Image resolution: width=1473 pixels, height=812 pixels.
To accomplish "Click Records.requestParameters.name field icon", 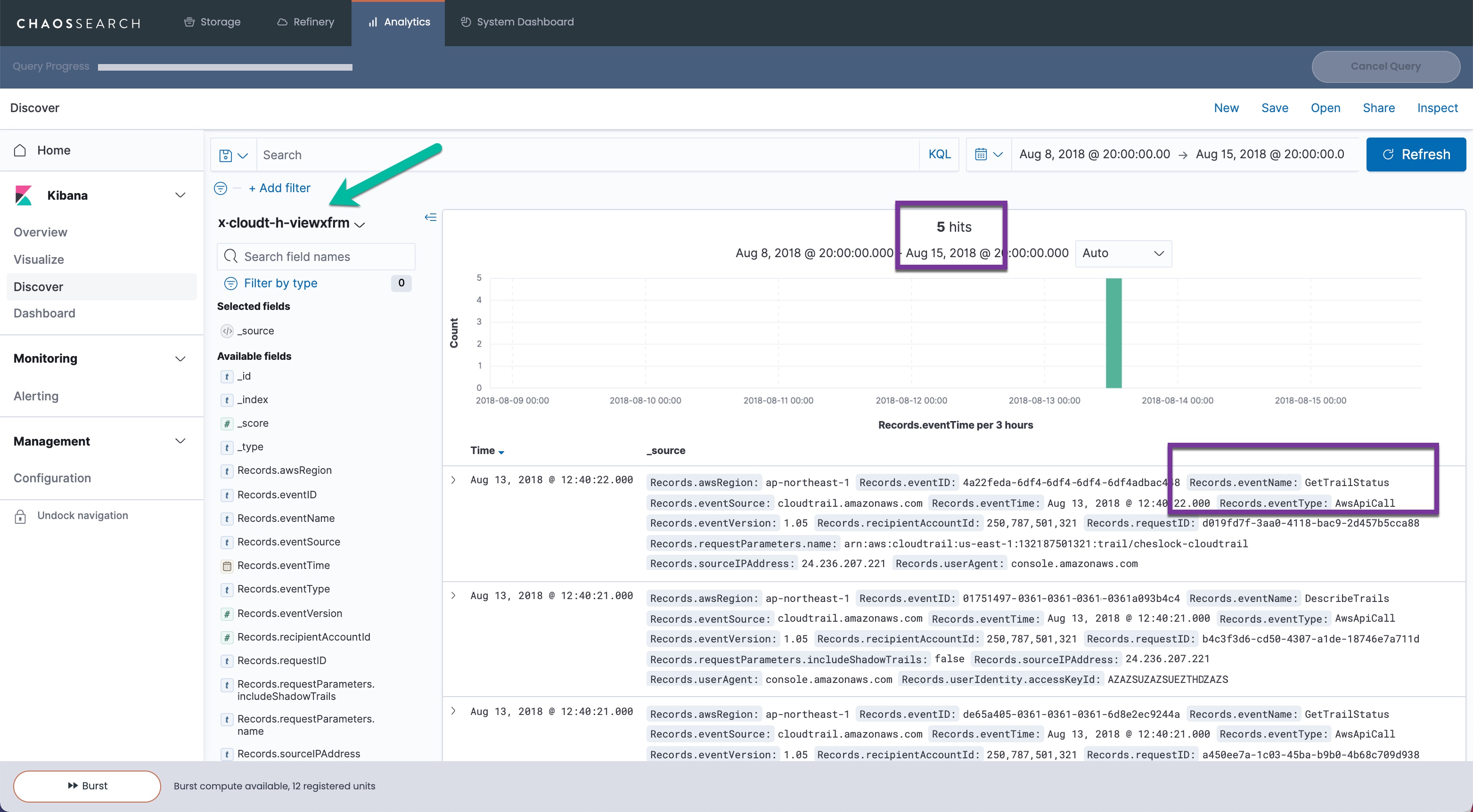I will click(x=227, y=719).
